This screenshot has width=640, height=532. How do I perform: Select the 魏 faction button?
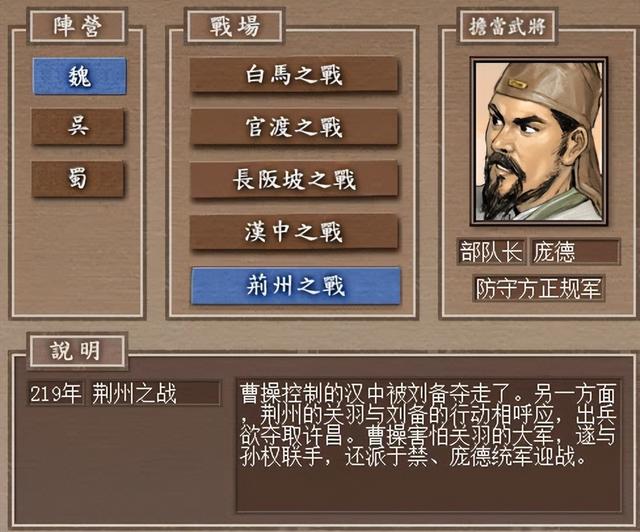(x=80, y=76)
